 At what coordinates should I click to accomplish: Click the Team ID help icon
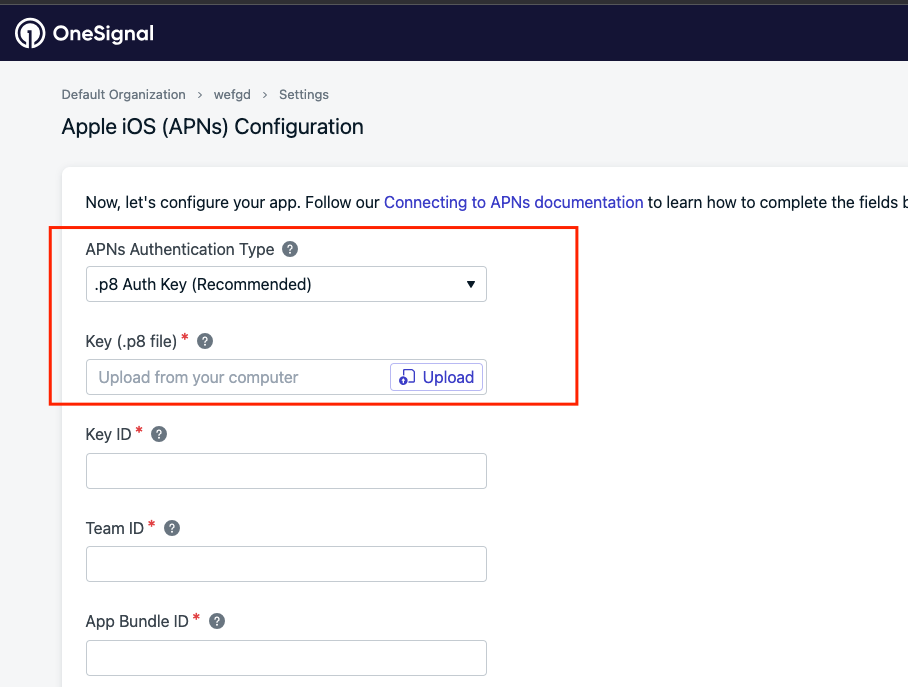tap(172, 528)
